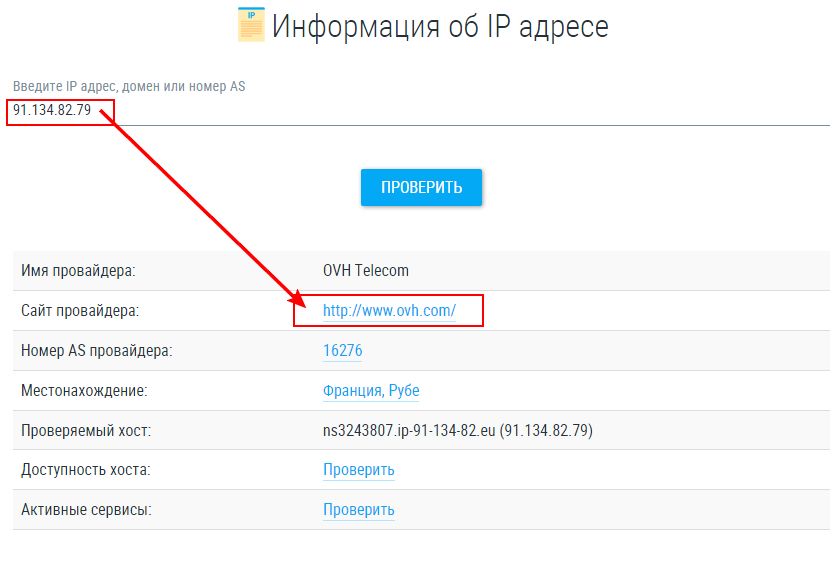
Task: Click the Сайт провайдера label
Action: (80, 310)
